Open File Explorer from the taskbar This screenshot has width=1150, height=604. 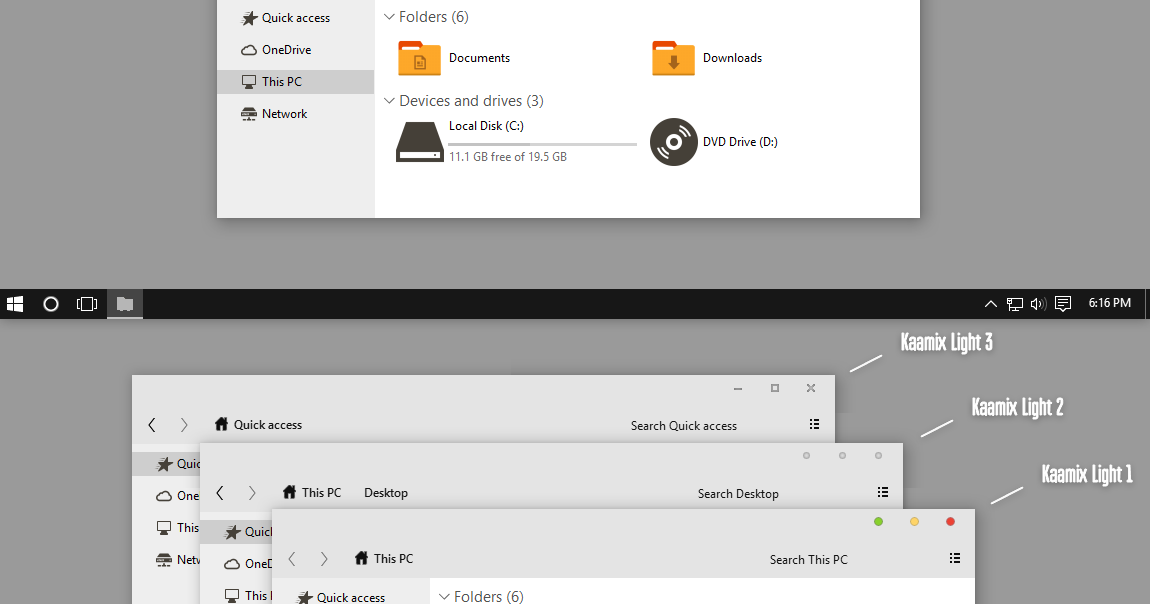(124, 303)
